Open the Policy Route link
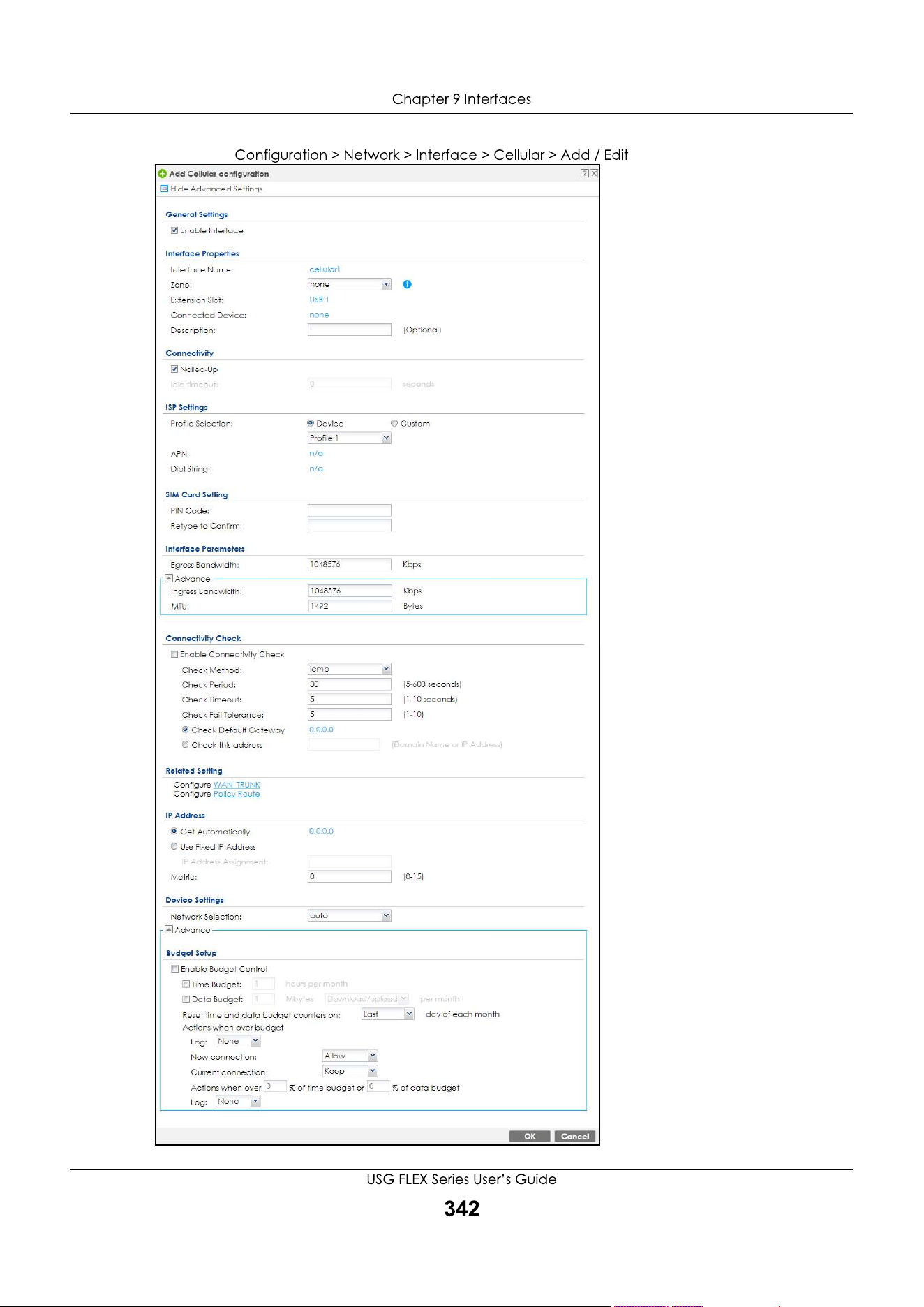Image resolution: width=924 pixels, height=1307 pixels. 237,794
